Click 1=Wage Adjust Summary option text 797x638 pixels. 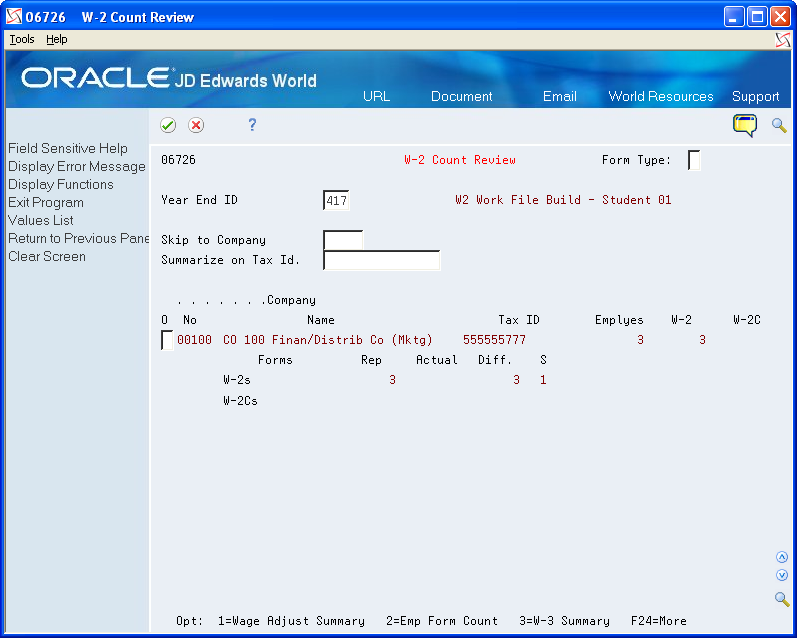coord(291,621)
